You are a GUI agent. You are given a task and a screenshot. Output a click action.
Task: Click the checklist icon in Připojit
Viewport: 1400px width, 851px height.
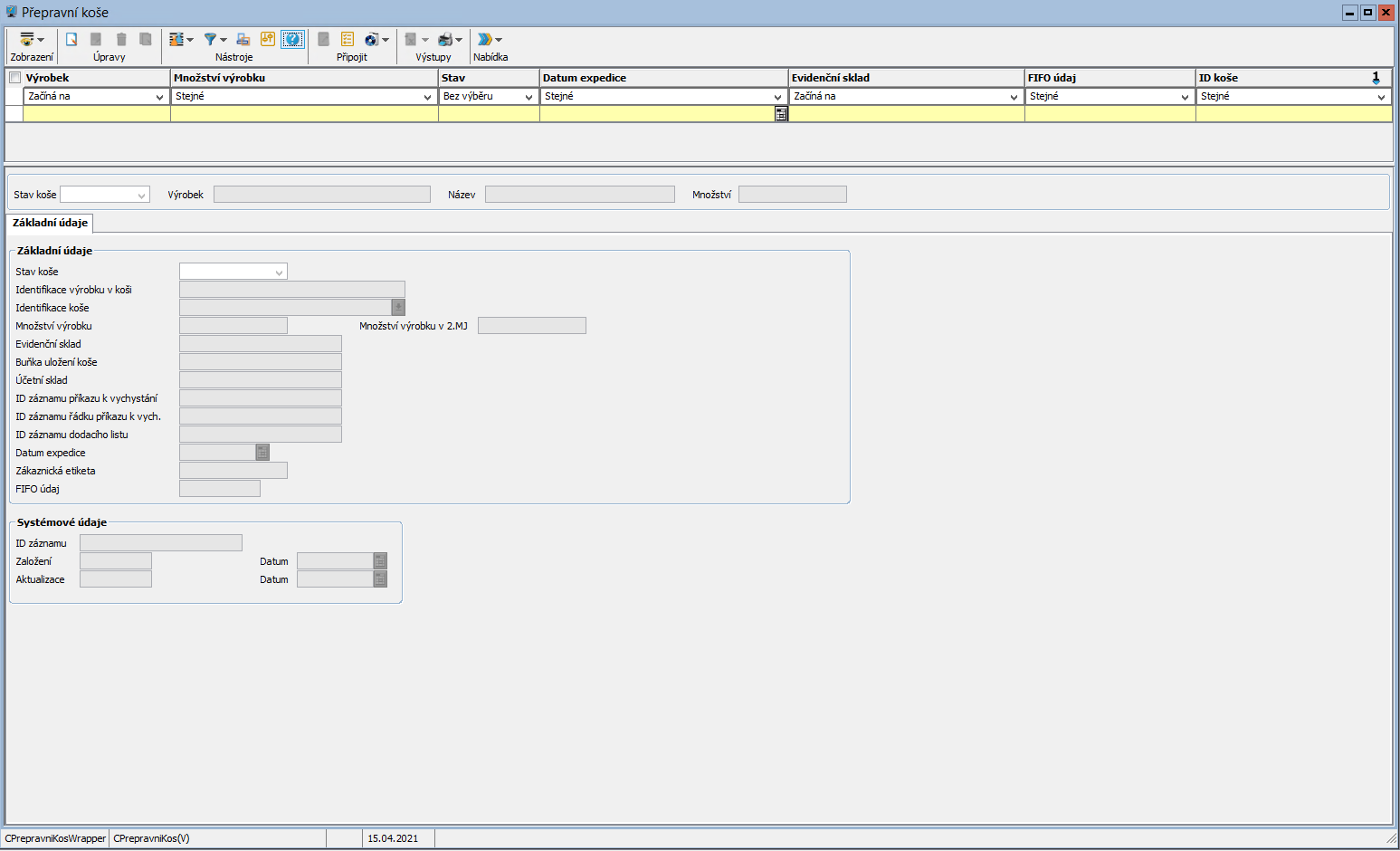pos(348,40)
